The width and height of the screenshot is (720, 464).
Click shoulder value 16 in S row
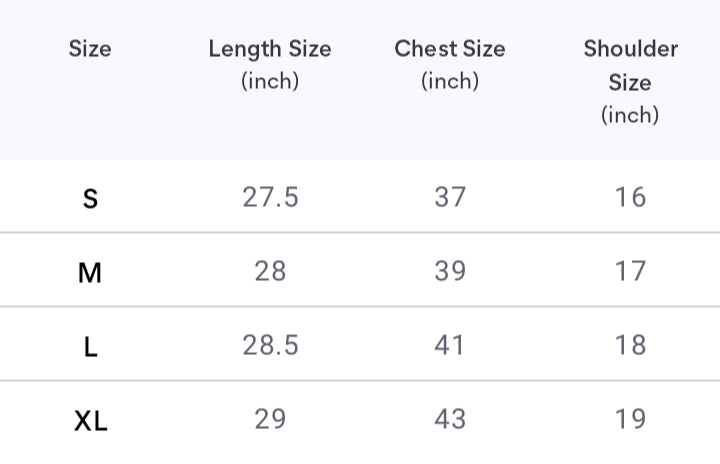pyautogui.click(x=630, y=197)
